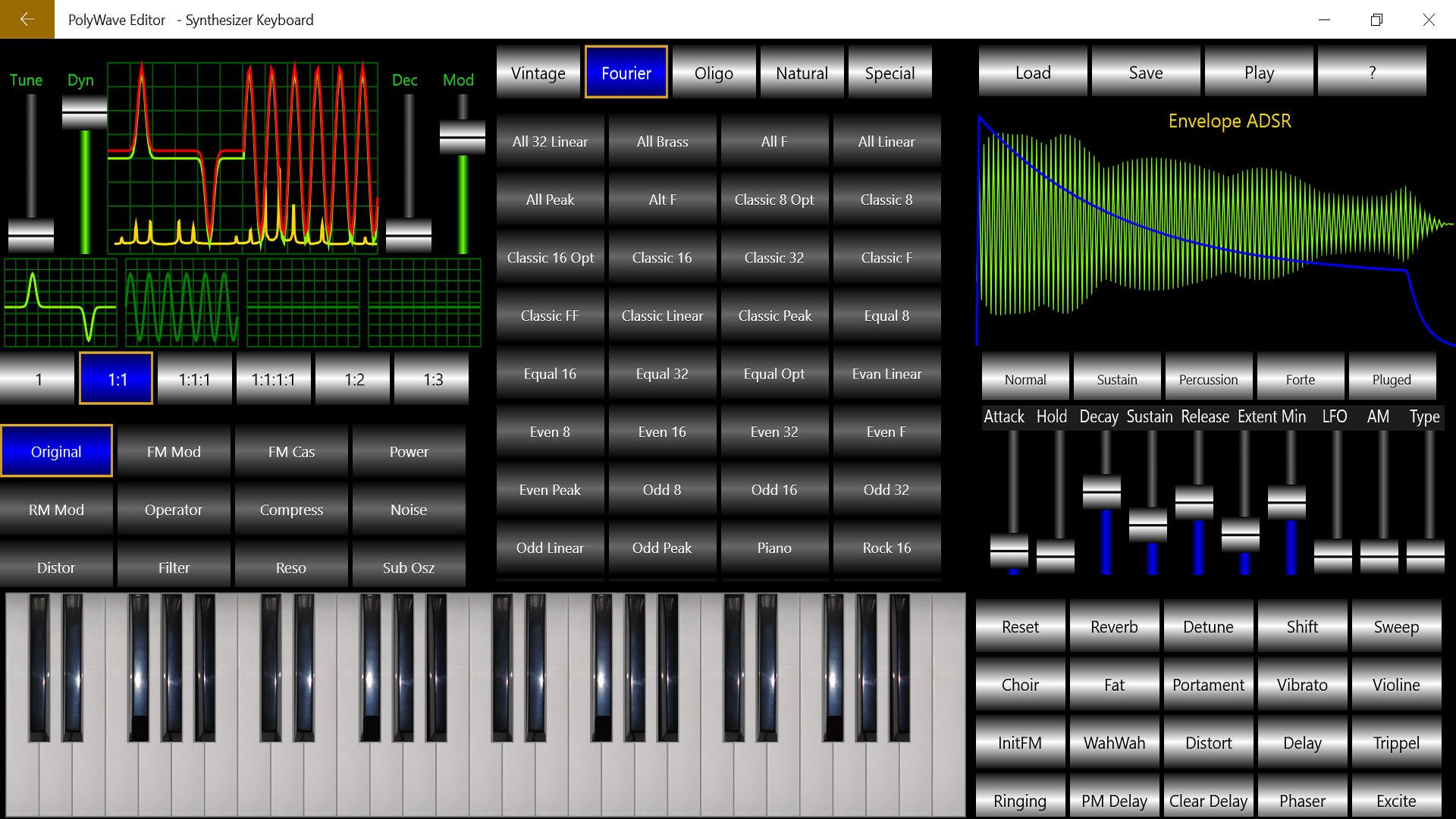Click the question mark help button

point(1372,72)
